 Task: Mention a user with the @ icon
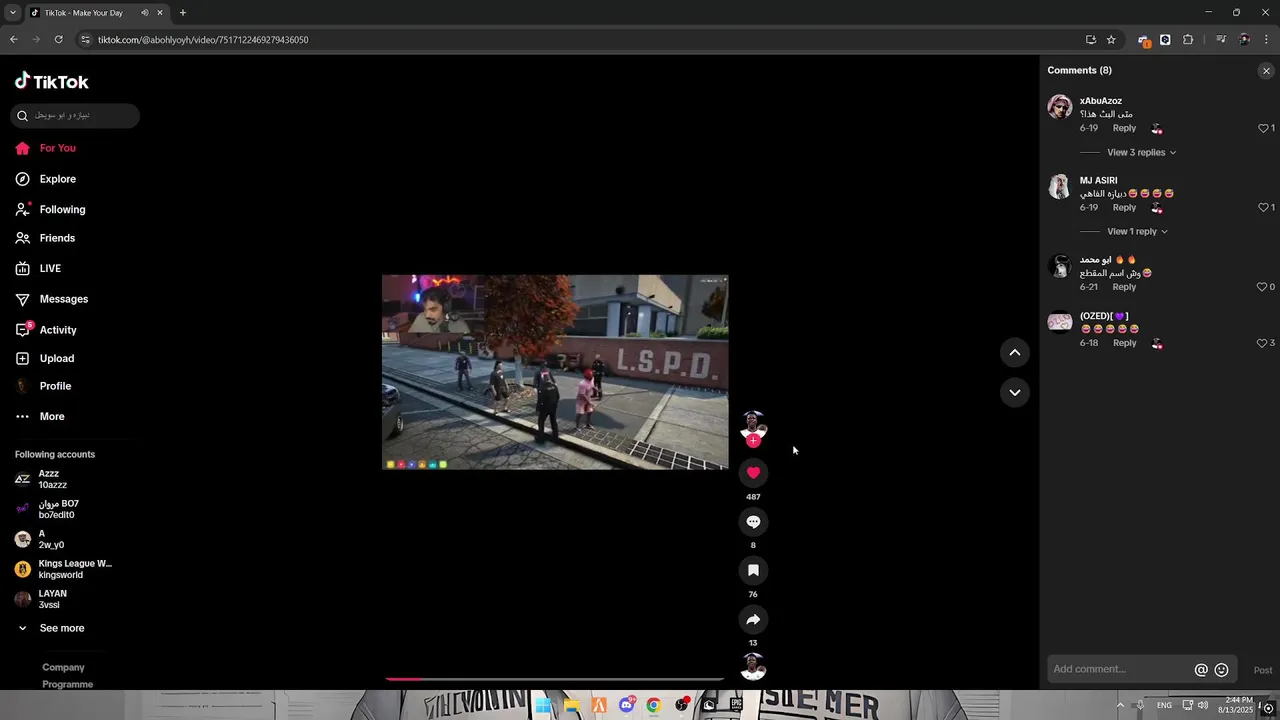1201,670
